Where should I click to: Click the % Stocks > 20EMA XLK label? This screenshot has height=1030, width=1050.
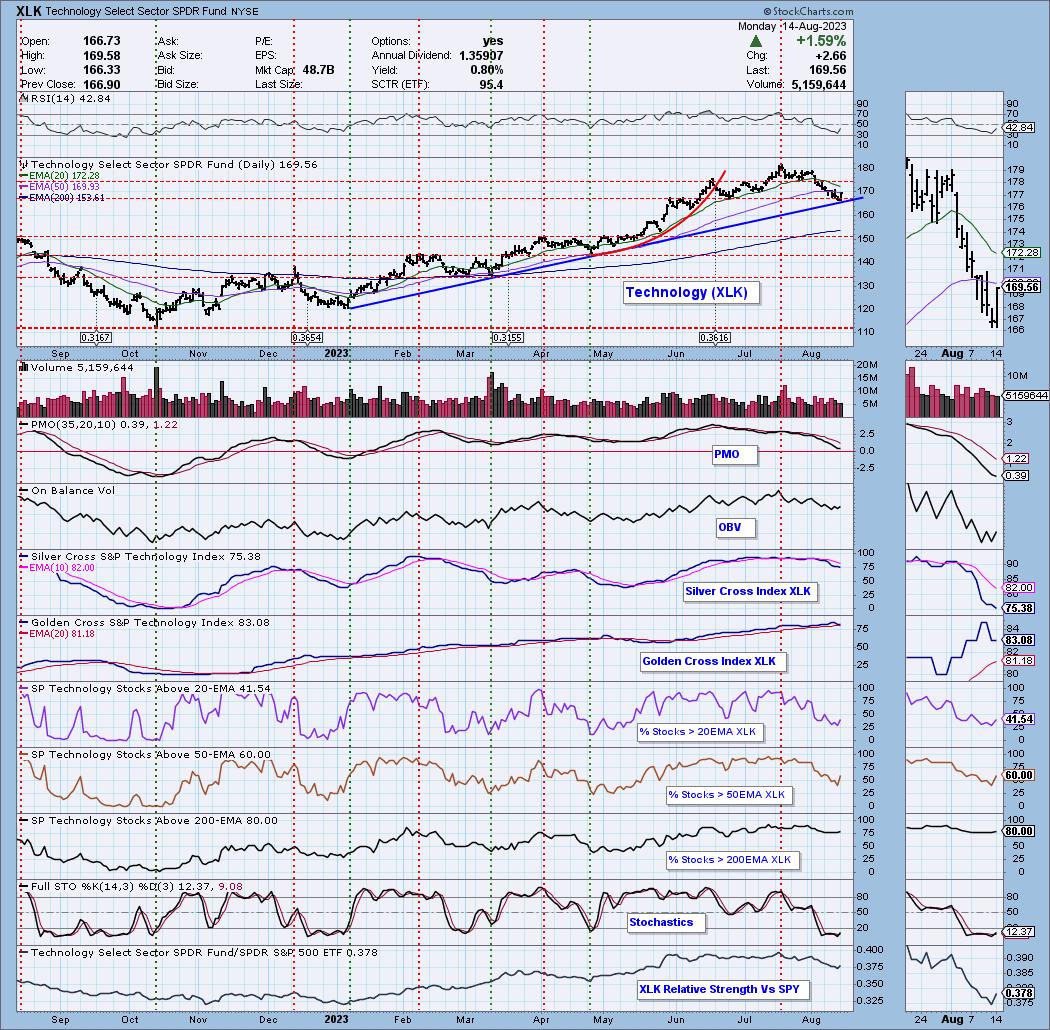701,732
